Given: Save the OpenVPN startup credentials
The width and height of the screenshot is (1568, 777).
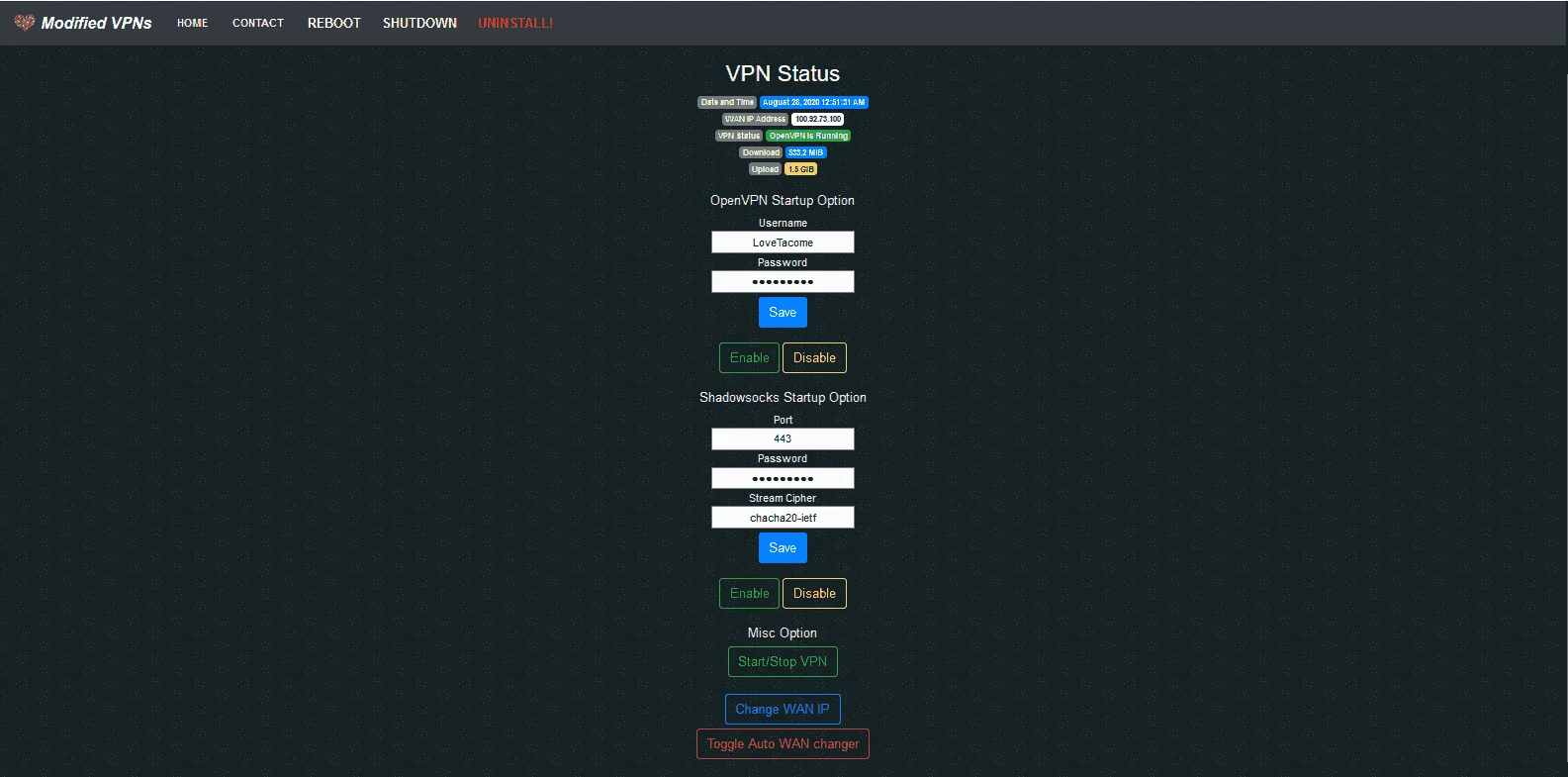Looking at the screenshot, I should 783,313.
